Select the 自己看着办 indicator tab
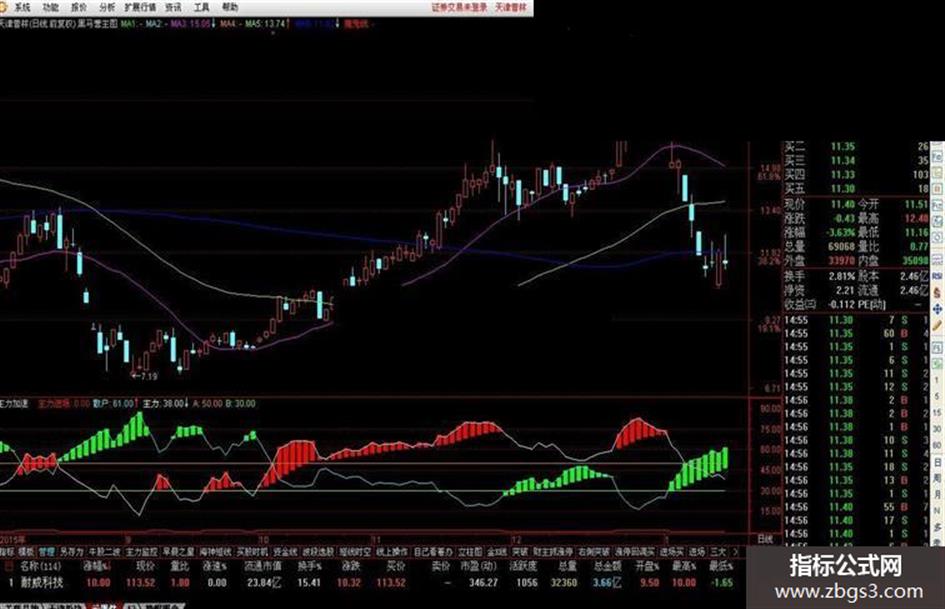The height and width of the screenshot is (609, 945). 433,552
